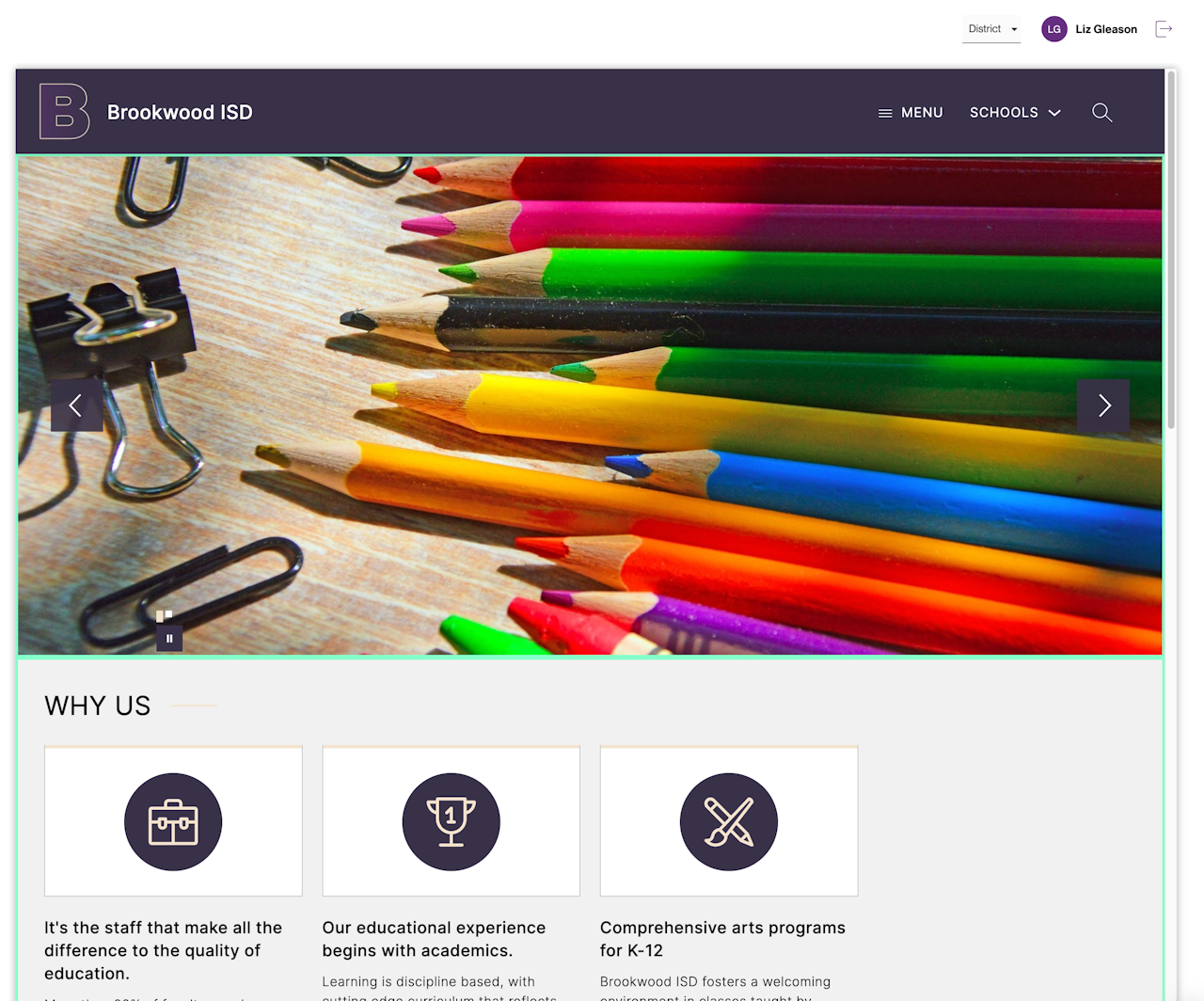Click the sign-out arrow icon
Screen dimensions: 1204x1001
[1164, 29]
